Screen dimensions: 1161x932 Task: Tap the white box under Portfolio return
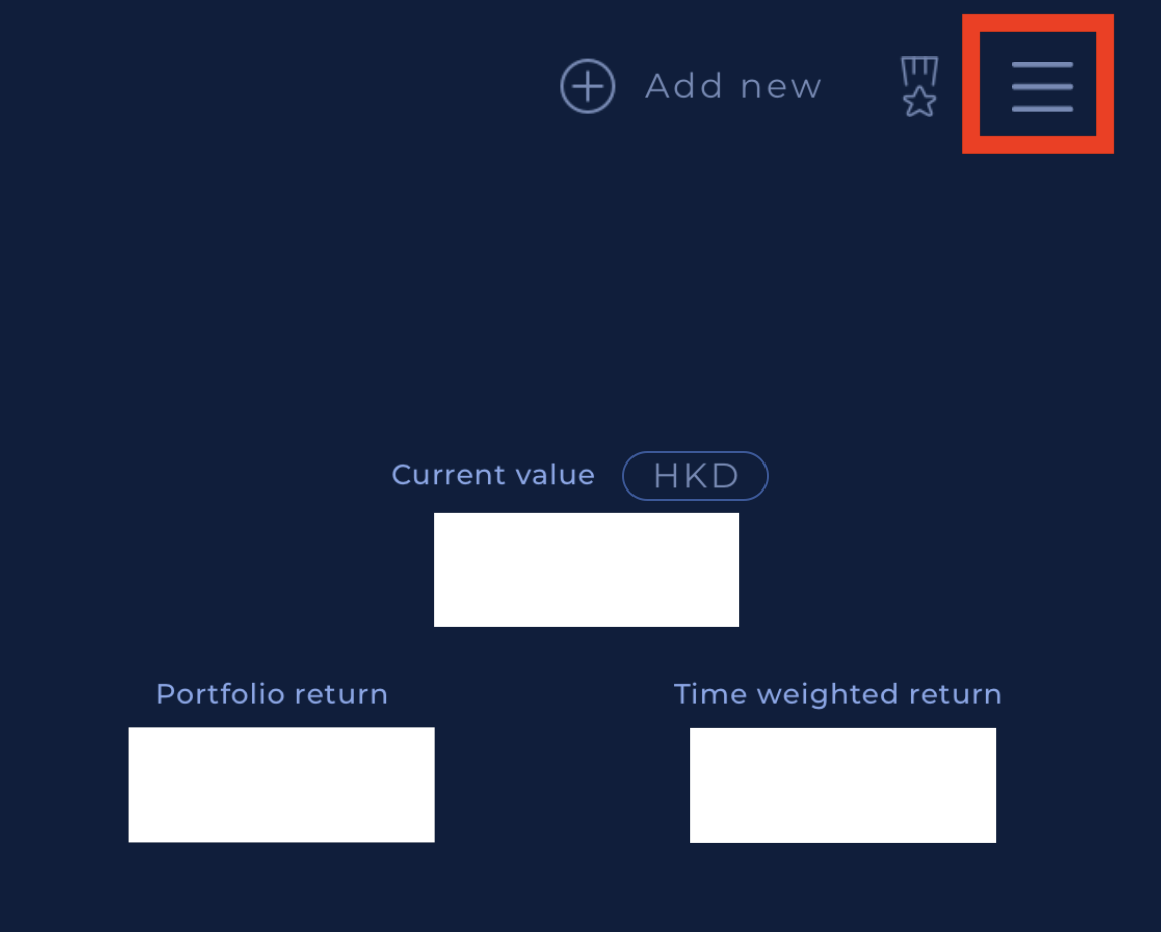(x=281, y=784)
